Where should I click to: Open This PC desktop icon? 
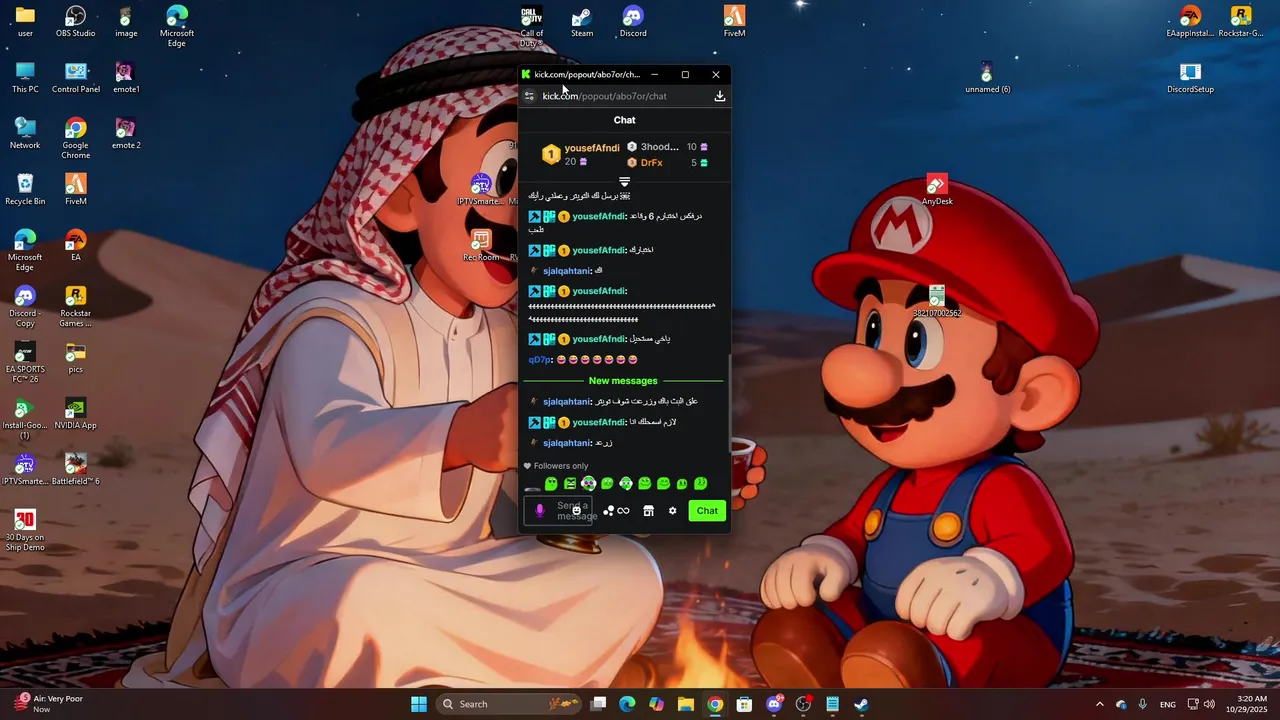[x=25, y=78]
